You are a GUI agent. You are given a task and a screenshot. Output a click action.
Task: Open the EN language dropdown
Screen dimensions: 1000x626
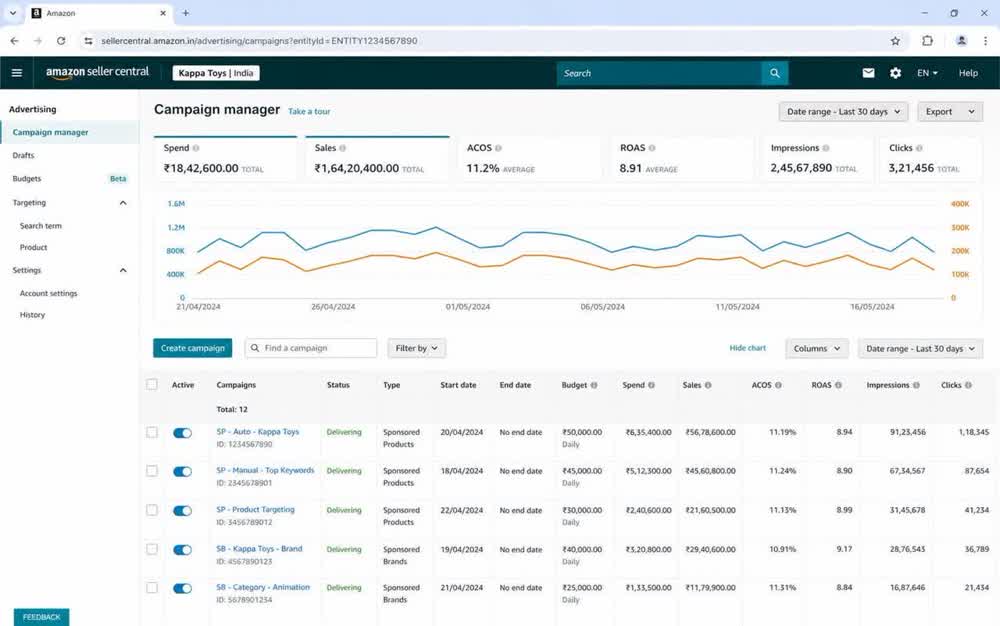pos(927,73)
